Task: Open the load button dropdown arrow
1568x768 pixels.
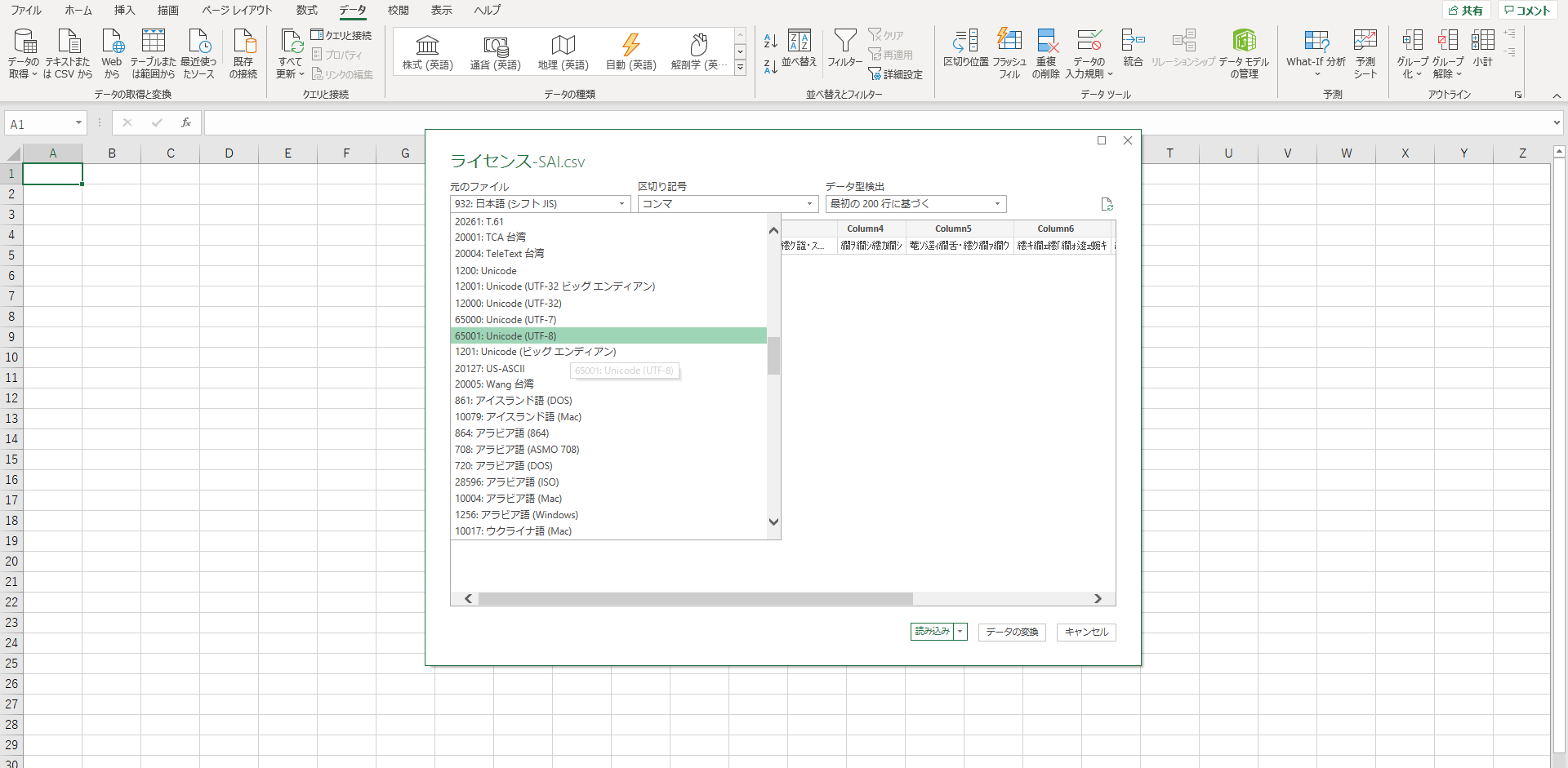Action: click(x=960, y=632)
